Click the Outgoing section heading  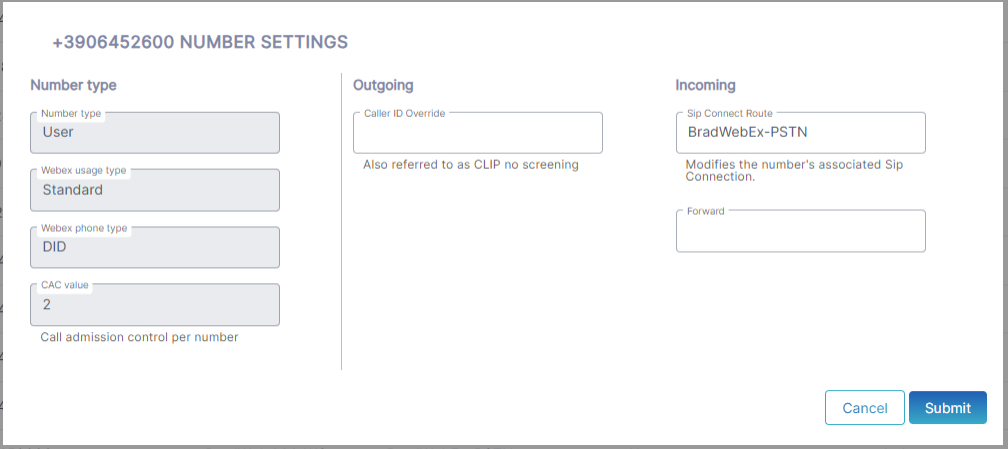coord(383,85)
